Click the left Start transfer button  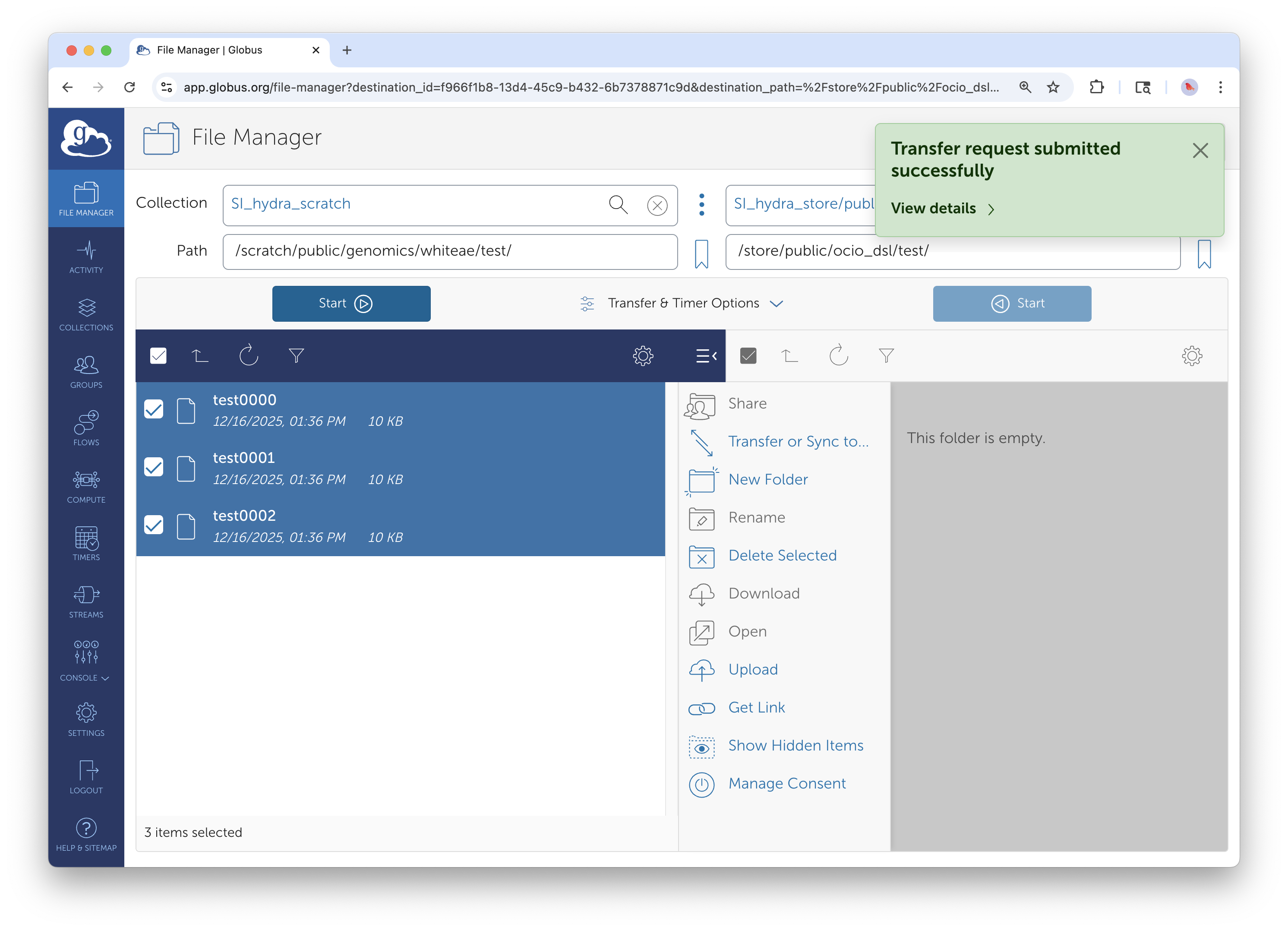(x=351, y=303)
